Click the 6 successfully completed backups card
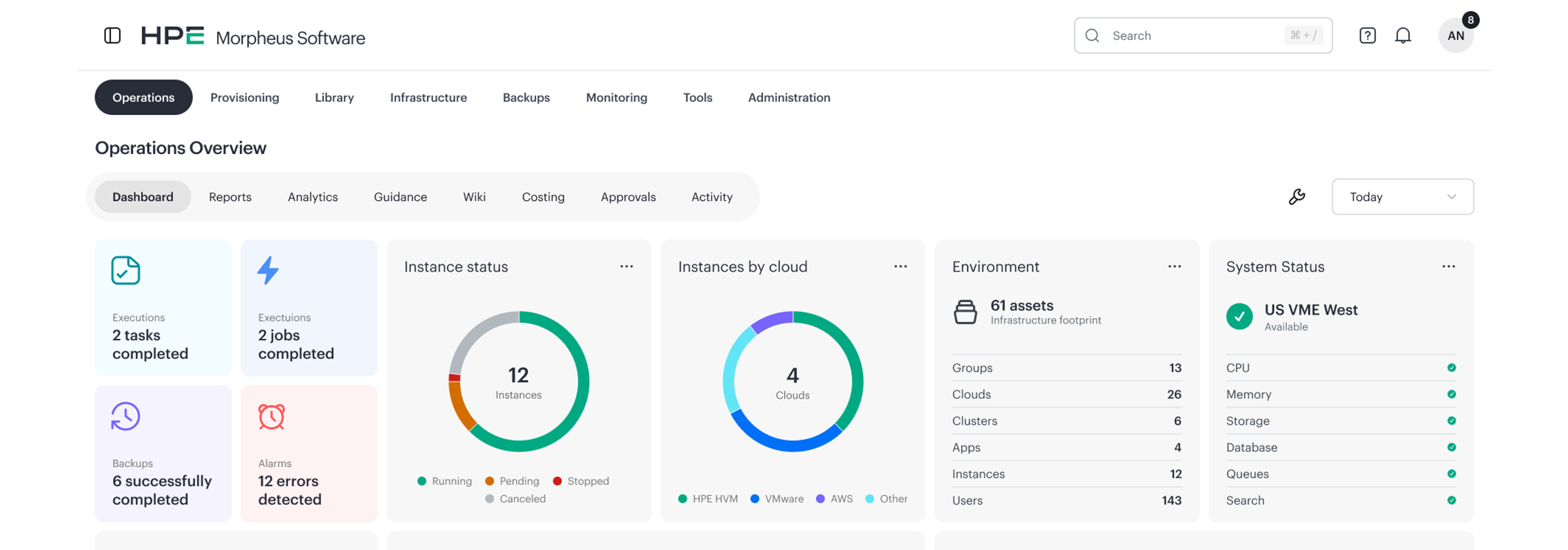This screenshot has width=1568, height=550. tap(163, 453)
